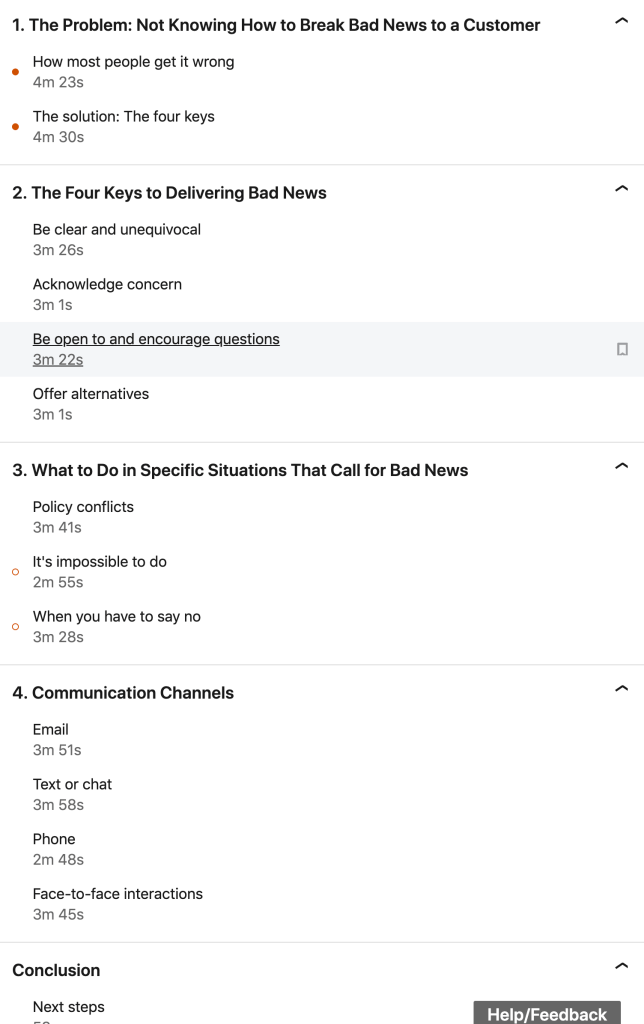Image resolution: width=644 pixels, height=1024 pixels.
Task: Click the progress circle next to 'When you have to say no'
Action: pos(15,627)
